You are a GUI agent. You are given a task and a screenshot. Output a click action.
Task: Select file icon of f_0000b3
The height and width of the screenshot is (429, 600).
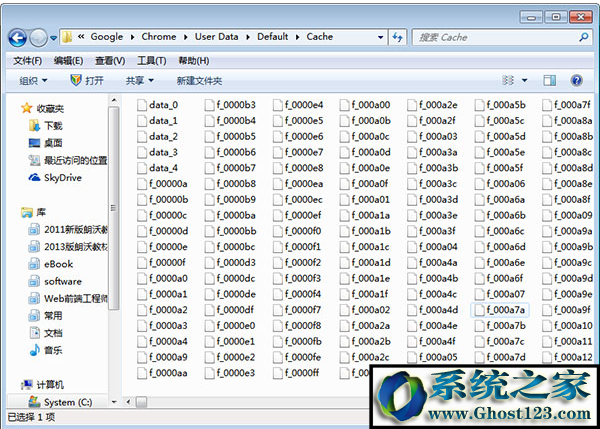[x=209, y=105]
